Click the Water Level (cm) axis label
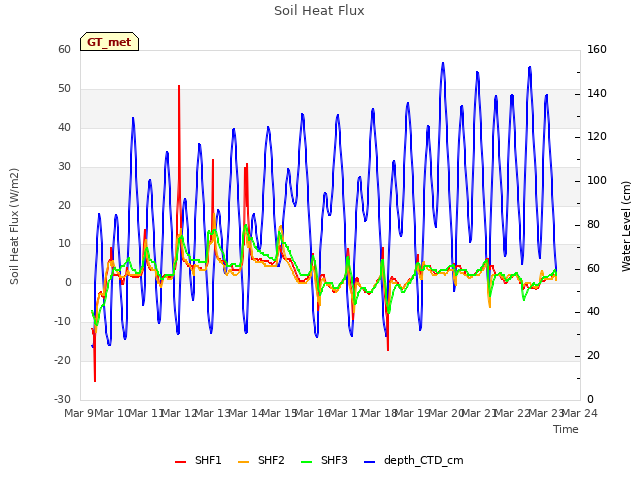The height and width of the screenshot is (480, 640). (626, 226)
